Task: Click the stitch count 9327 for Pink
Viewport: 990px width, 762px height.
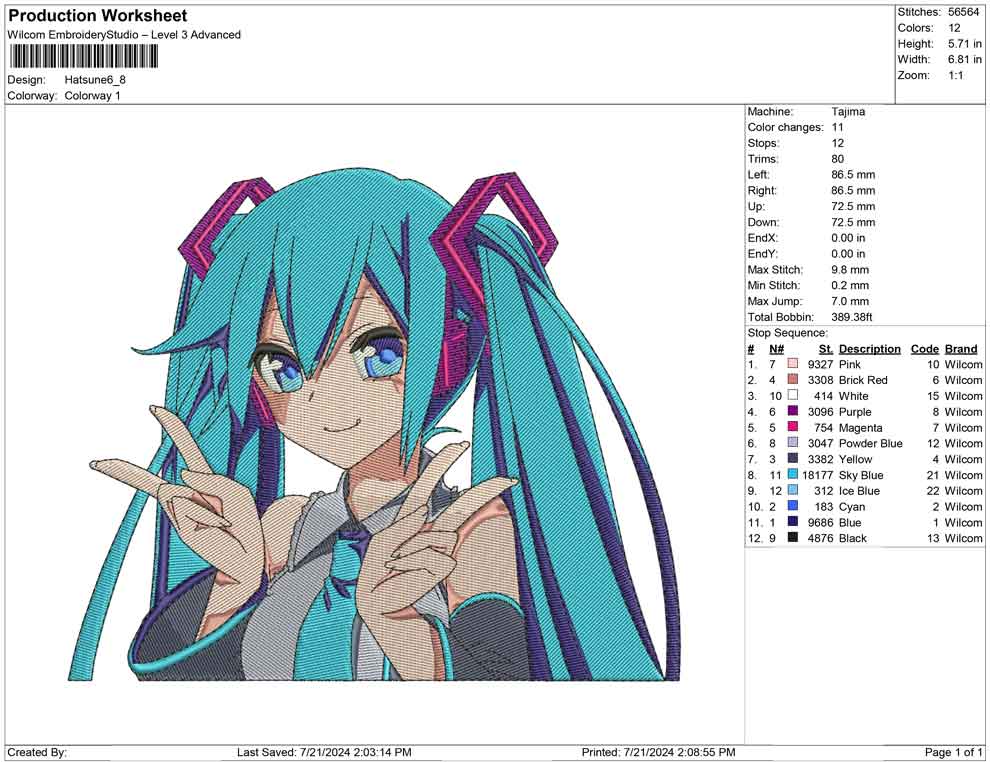Action: 820,364
